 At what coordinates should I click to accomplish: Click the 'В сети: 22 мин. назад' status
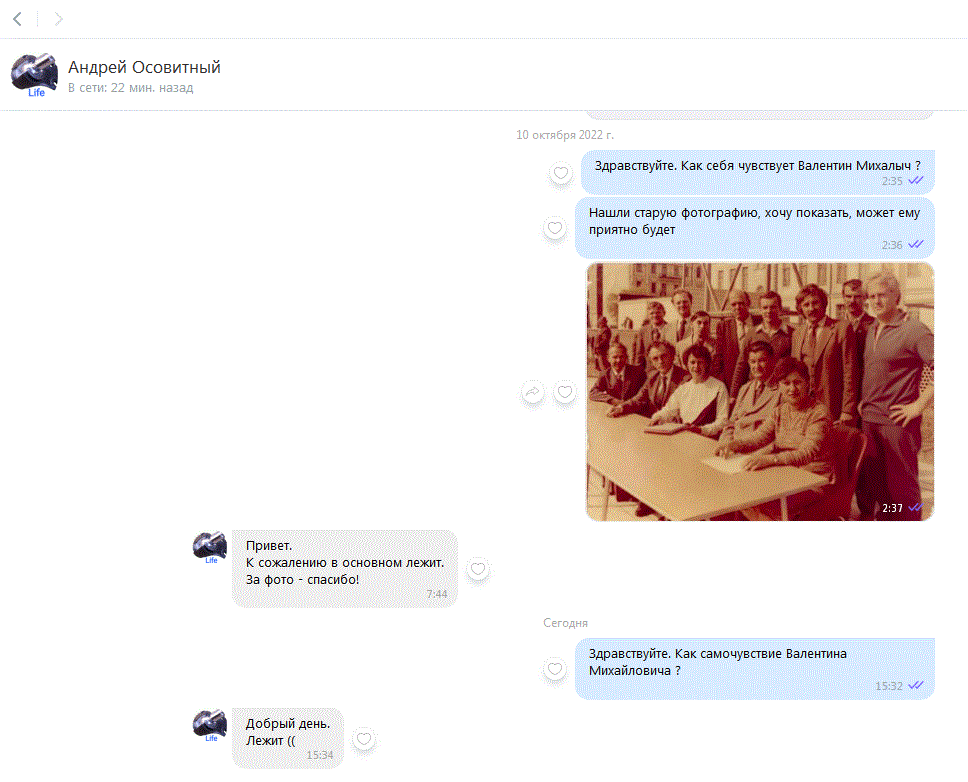[x=130, y=88]
